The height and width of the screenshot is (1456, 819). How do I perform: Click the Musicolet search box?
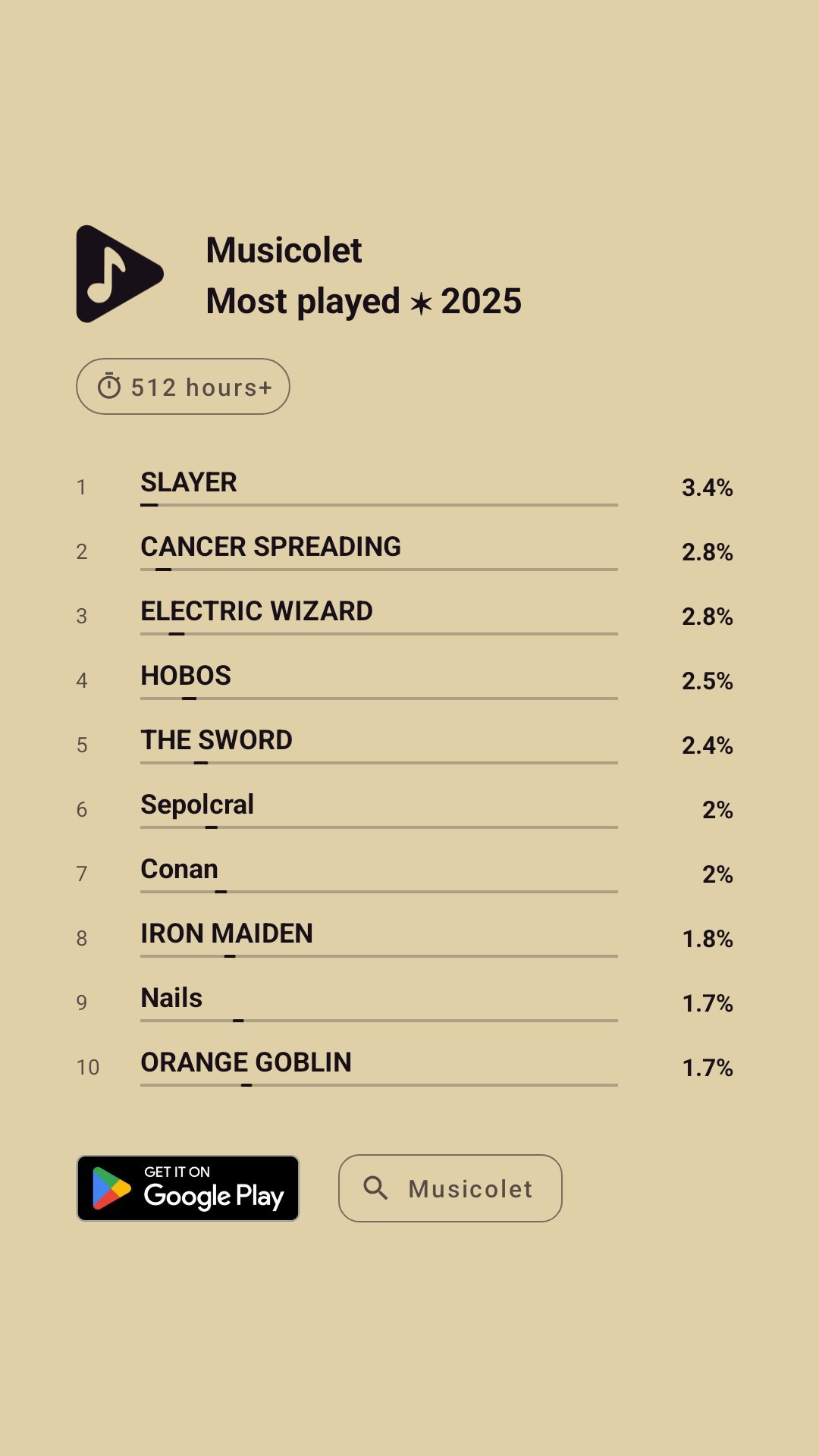(450, 1188)
